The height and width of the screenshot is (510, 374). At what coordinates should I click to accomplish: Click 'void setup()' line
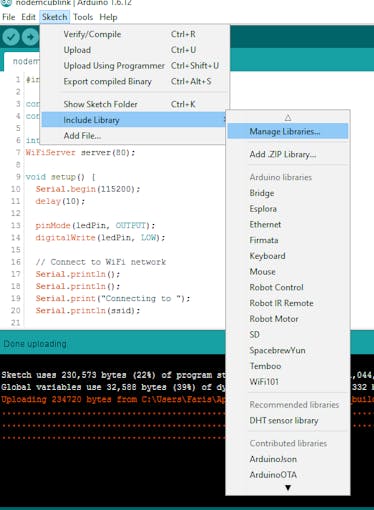[61, 177]
